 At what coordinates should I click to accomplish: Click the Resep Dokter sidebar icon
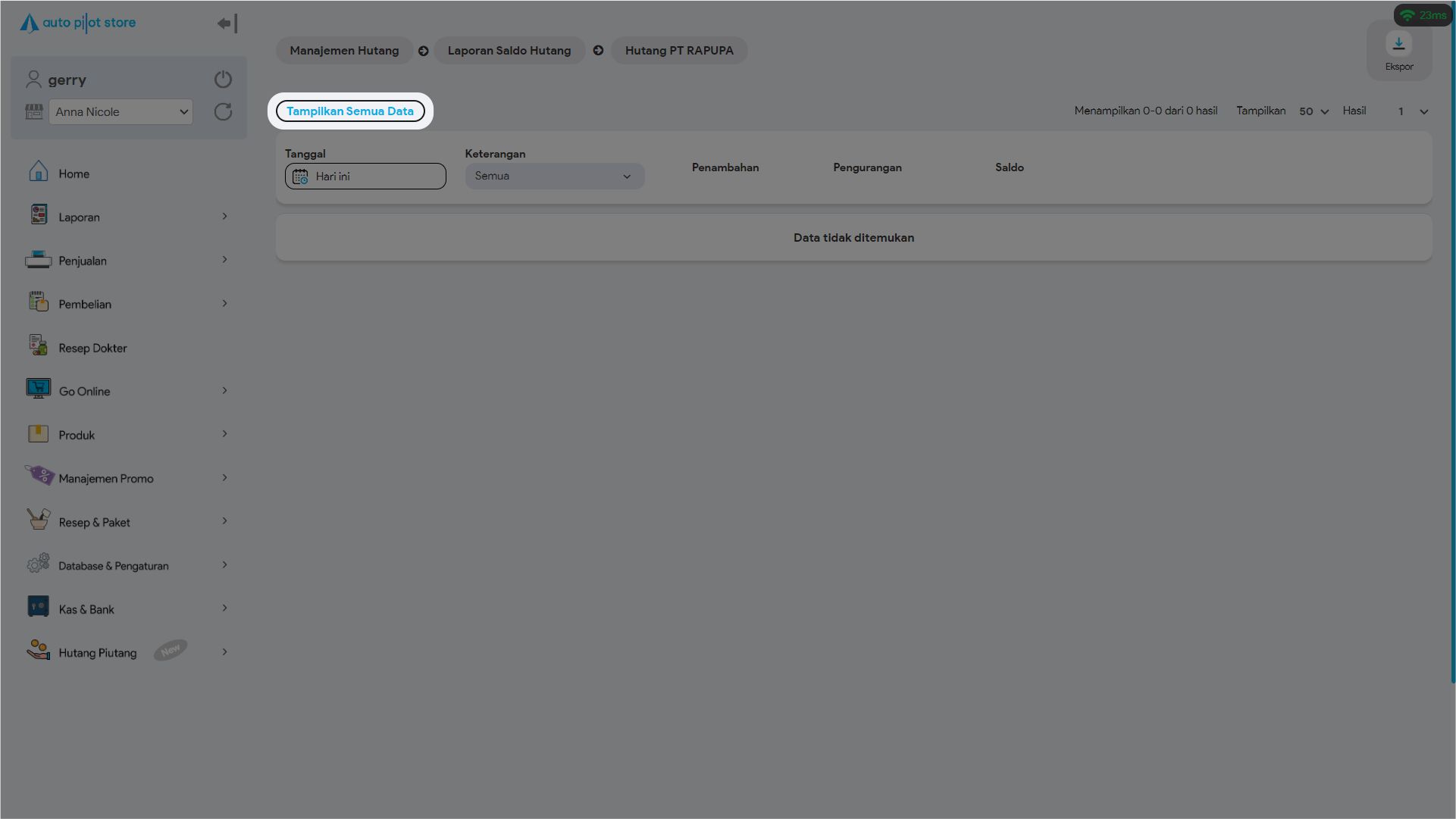38,346
